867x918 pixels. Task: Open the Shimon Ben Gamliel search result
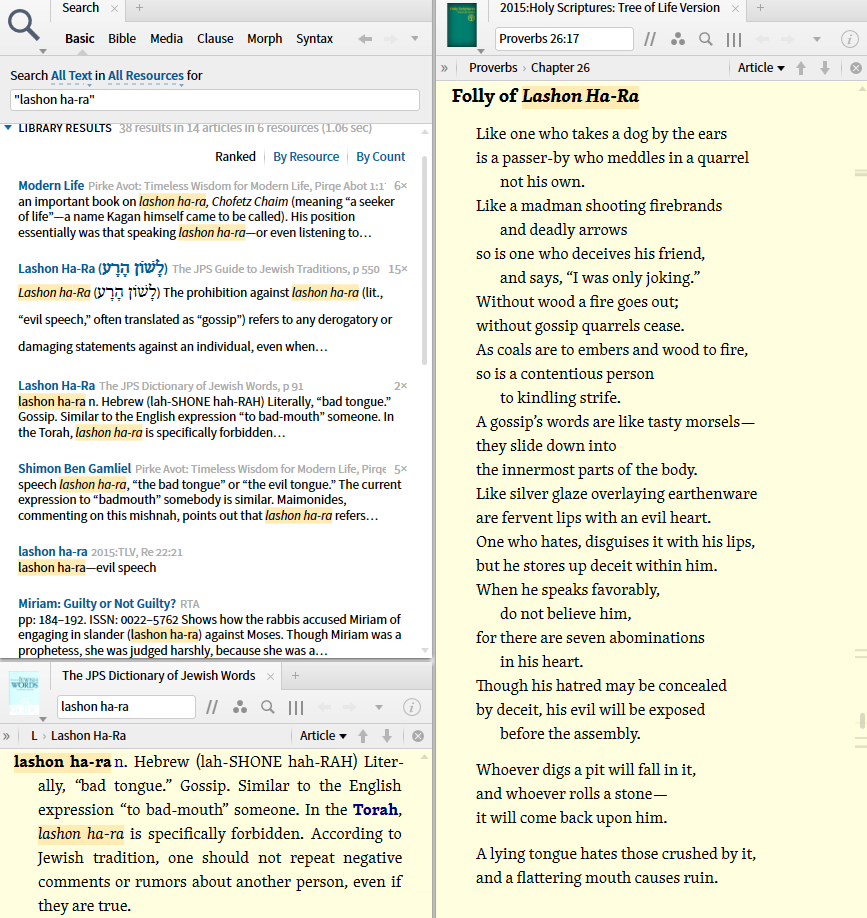pyautogui.click(x=74, y=468)
